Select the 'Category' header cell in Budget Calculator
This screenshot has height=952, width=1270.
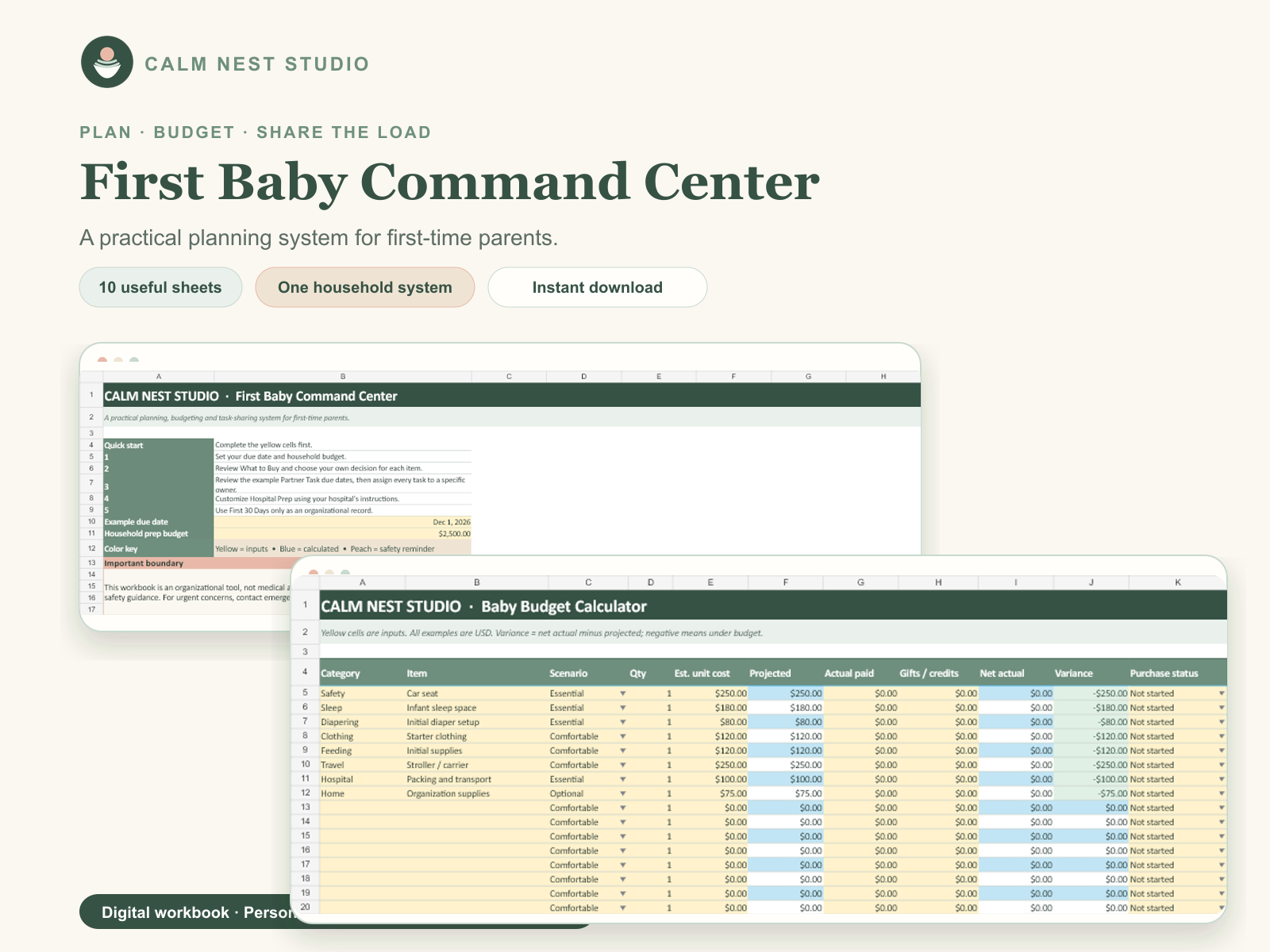362,673
